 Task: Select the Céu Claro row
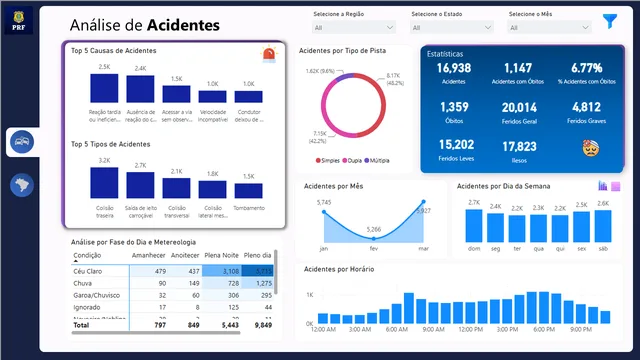173,271
